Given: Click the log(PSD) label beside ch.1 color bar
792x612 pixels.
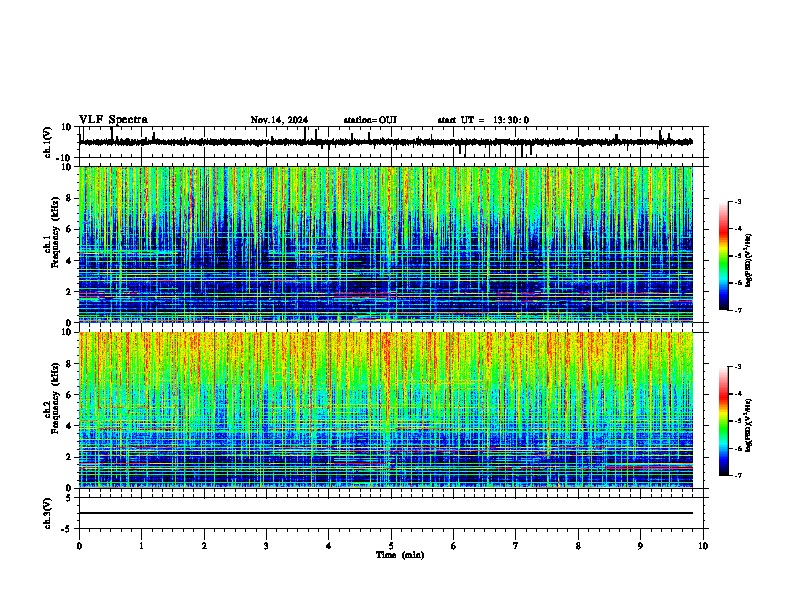Looking at the screenshot, I should tap(748, 261).
